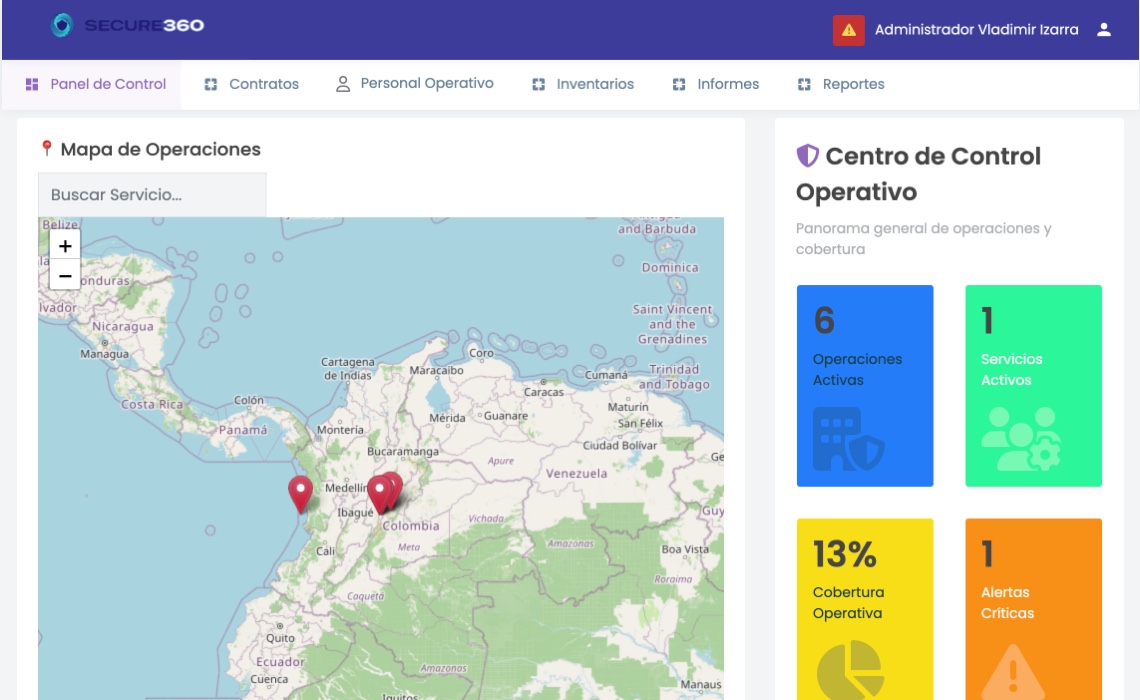The height and width of the screenshot is (700, 1140).
Task: Click the Reportes tab icon
Action: click(804, 84)
